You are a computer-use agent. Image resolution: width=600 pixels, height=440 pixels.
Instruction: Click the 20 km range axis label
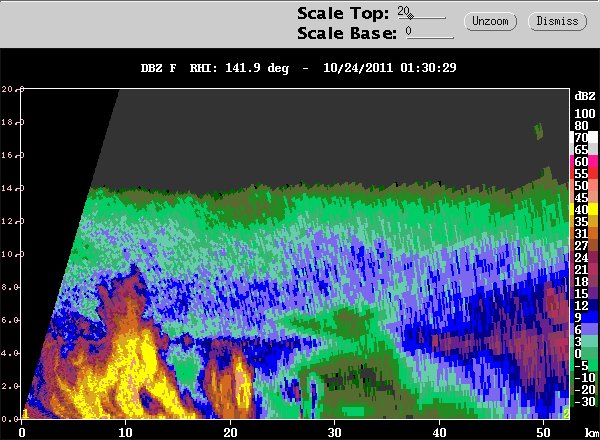230,433
